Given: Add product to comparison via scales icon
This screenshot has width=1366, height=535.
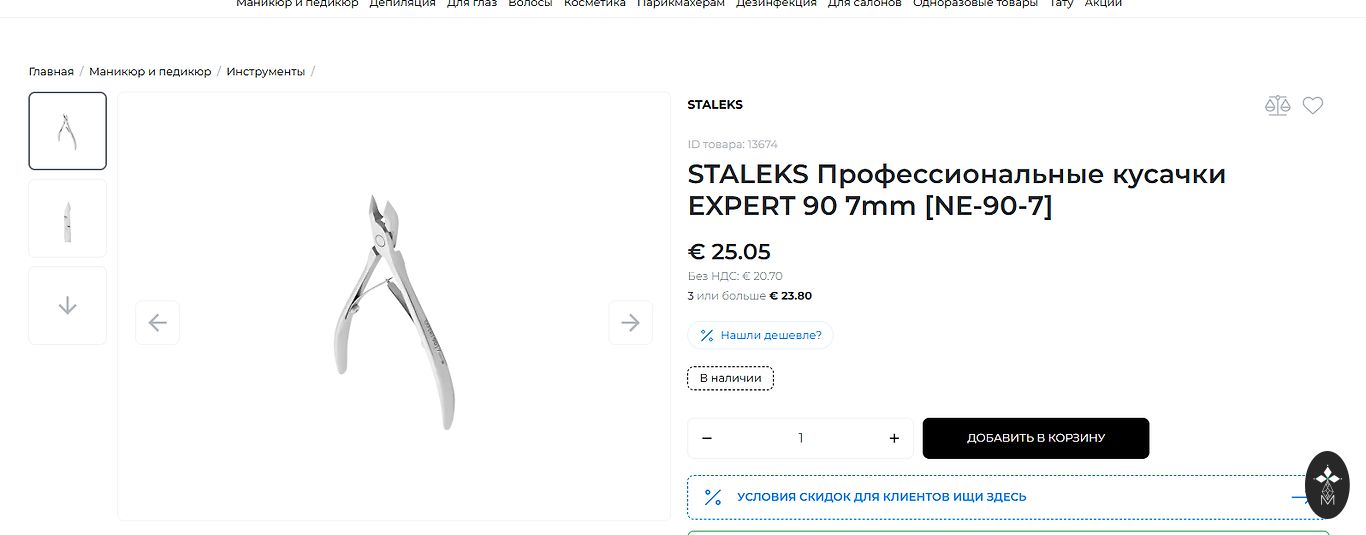Looking at the screenshot, I should (x=1277, y=106).
